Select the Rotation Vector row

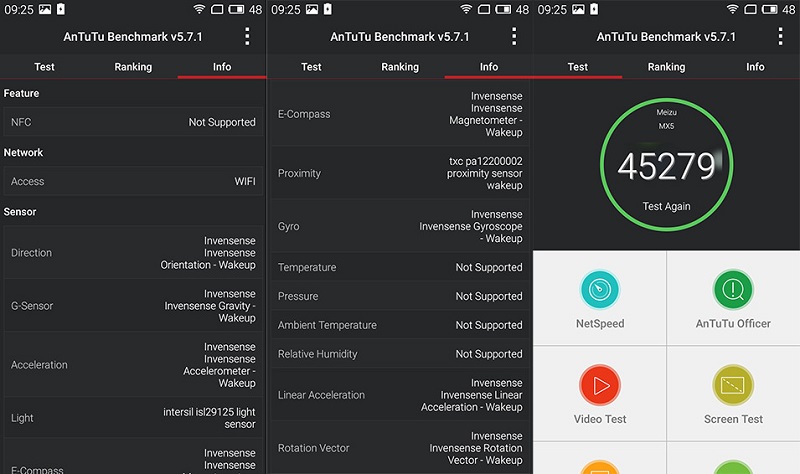(400, 448)
